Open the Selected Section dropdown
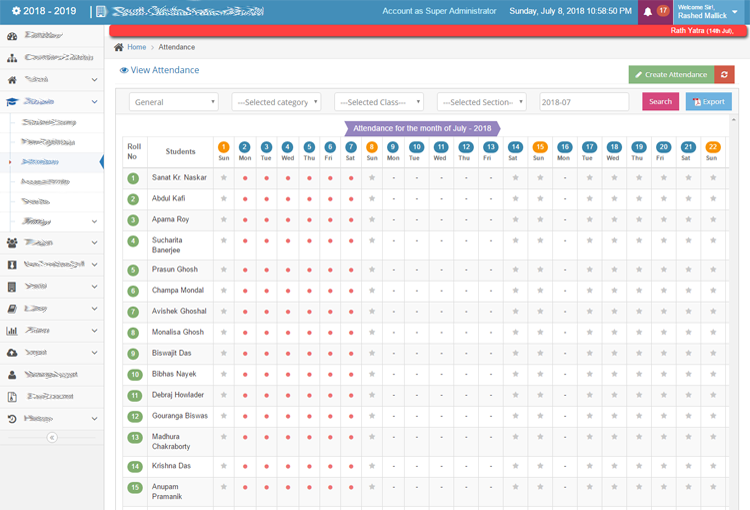Viewport: 750px width, 510px height. pos(482,102)
